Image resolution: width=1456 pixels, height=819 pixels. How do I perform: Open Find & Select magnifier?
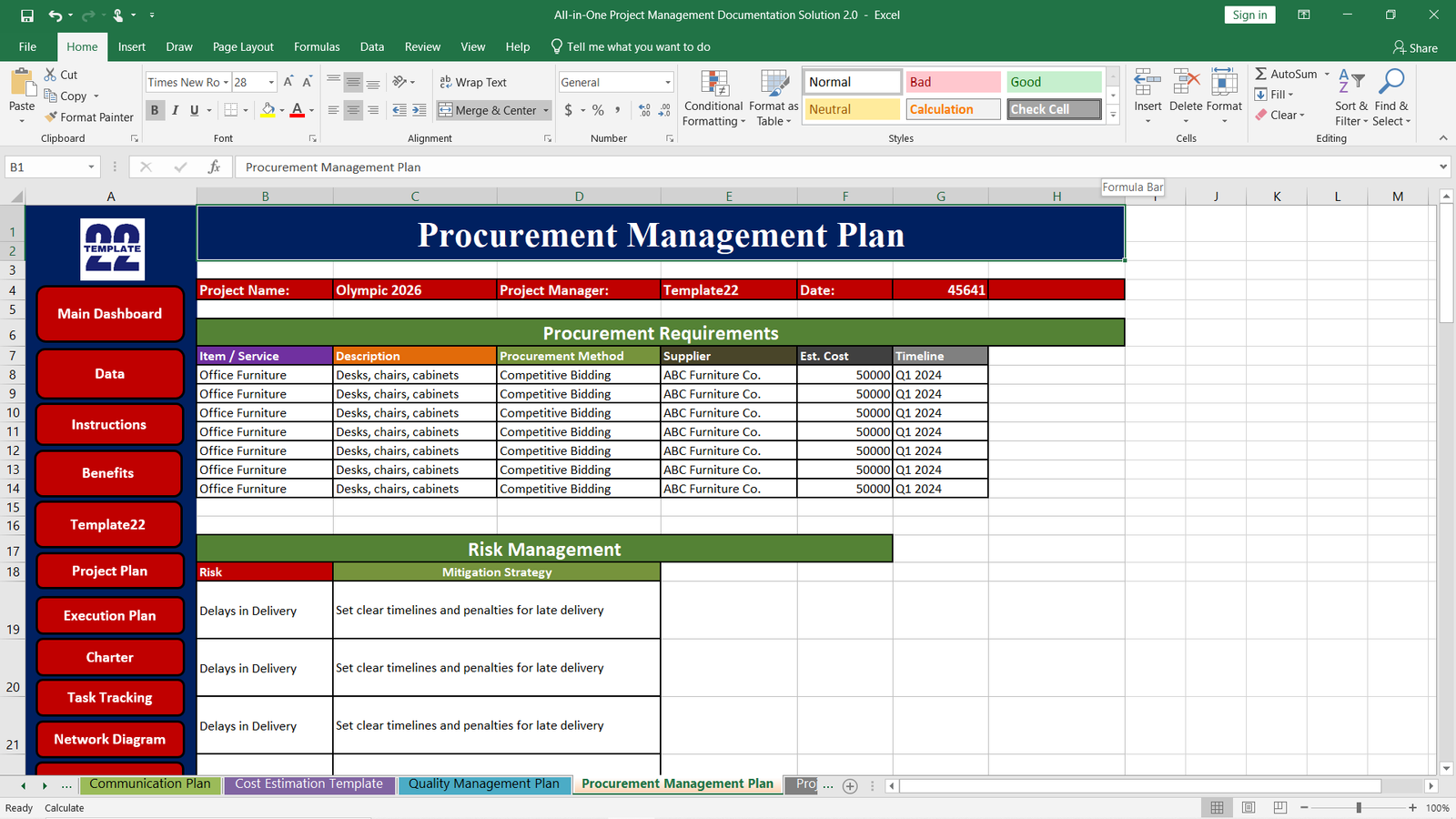coord(1391,98)
